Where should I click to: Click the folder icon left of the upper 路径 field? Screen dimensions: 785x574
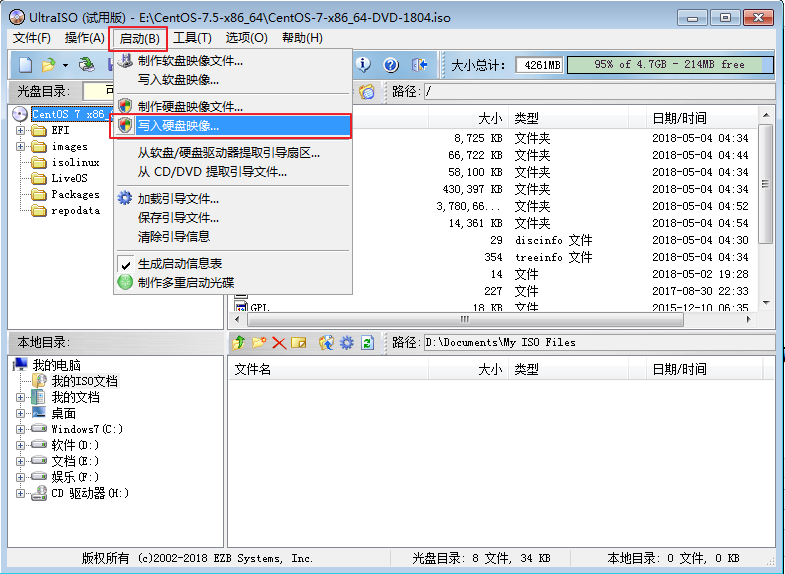(x=367, y=92)
